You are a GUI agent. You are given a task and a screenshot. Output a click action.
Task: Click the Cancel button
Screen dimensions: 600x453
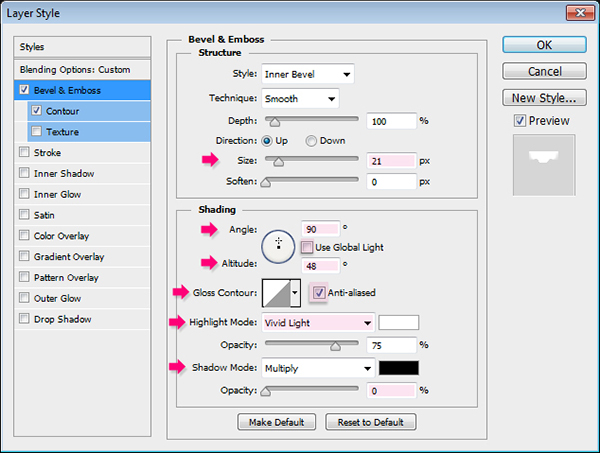[544, 71]
